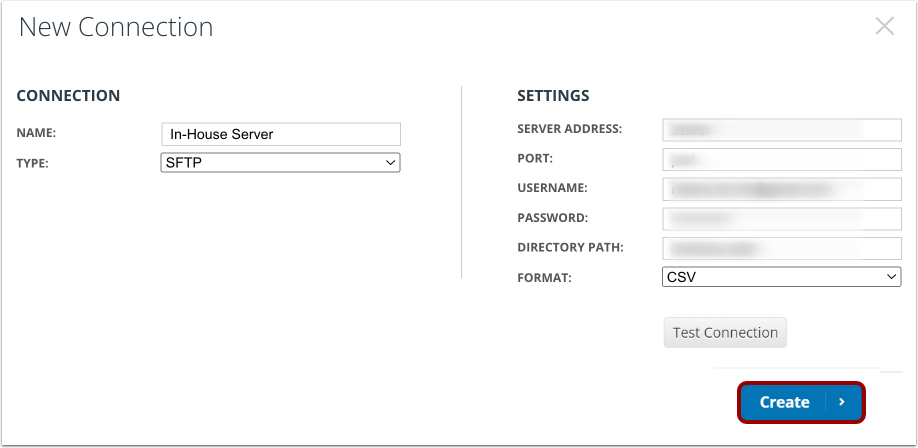Click the Create button text
This screenshot has width=918, height=448.
(785, 402)
